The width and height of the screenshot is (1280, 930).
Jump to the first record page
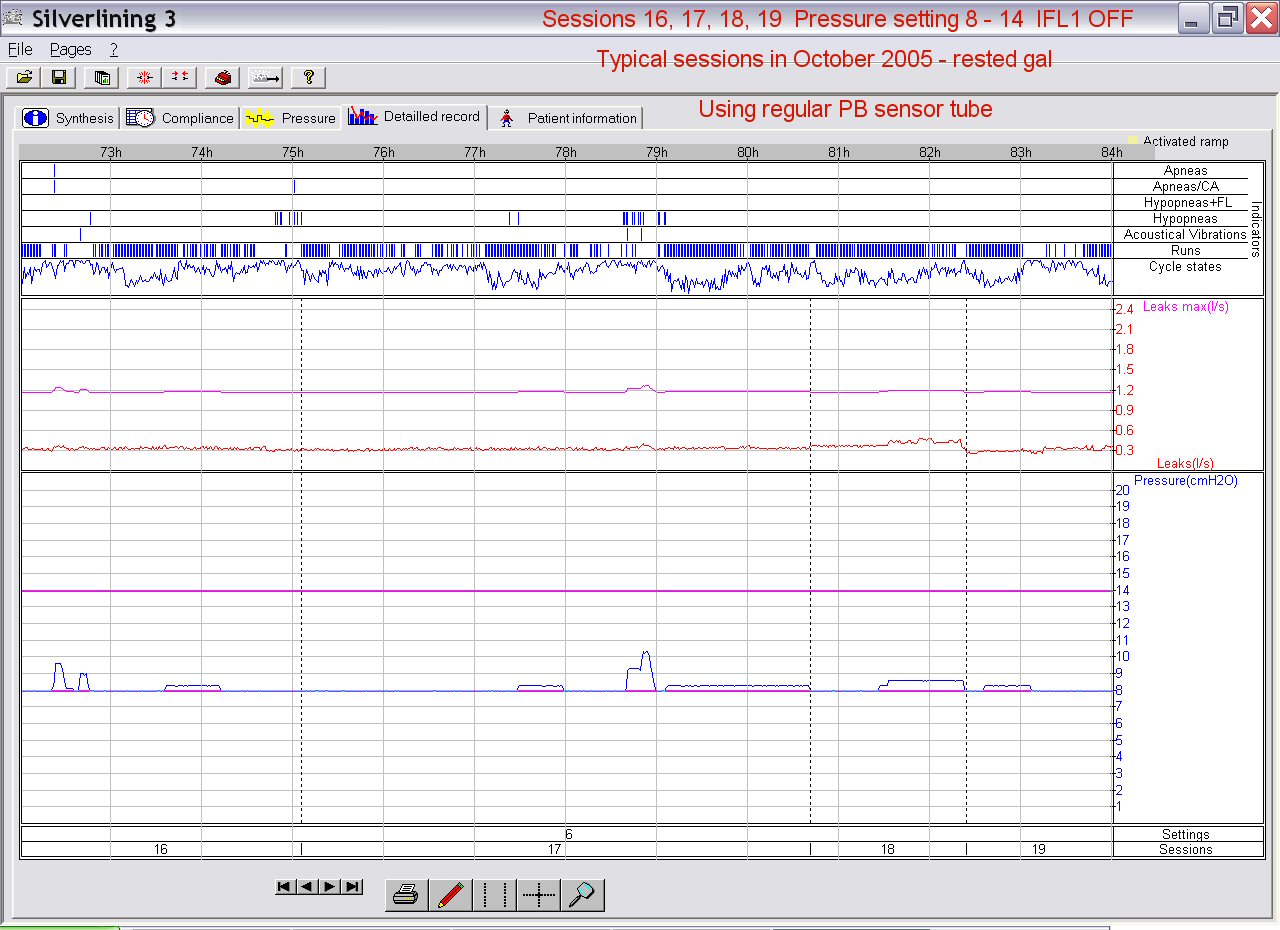(285, 886)
